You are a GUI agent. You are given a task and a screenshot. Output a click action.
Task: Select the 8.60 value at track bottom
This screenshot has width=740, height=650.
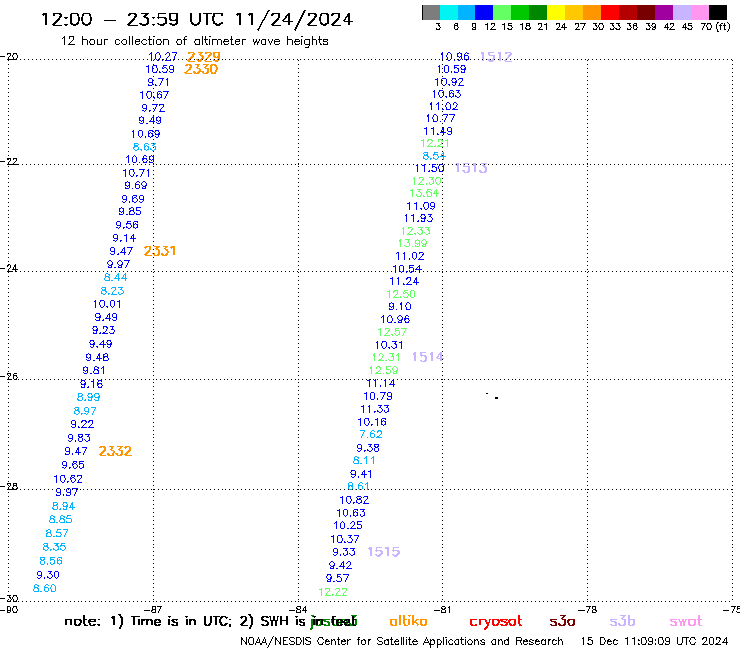coord(44,588)
